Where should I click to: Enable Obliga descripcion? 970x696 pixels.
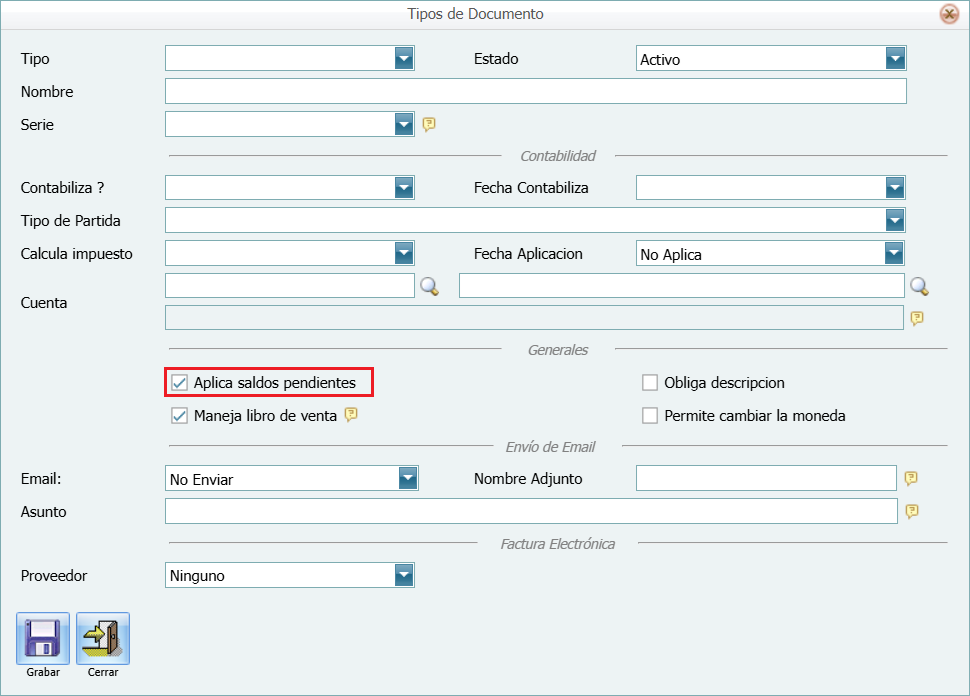click(x=650, y=382)
